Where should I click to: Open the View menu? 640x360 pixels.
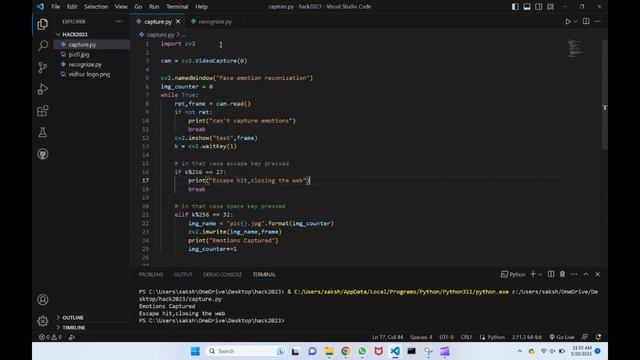click(121, 7)
